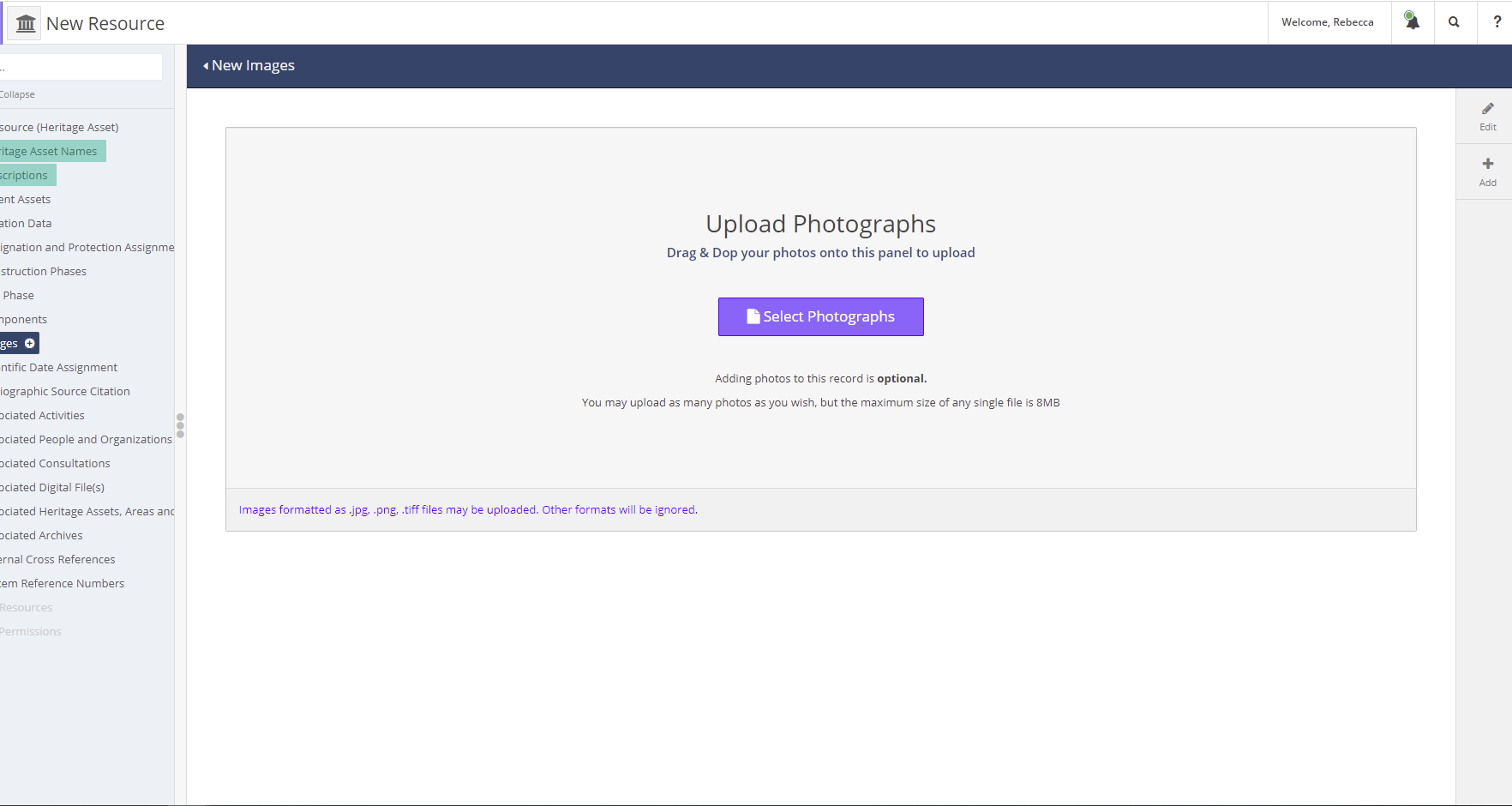Click the Edit pencil icon on the right
The height and width of the screenshot is (806, 1512).
click(1487, 115)
